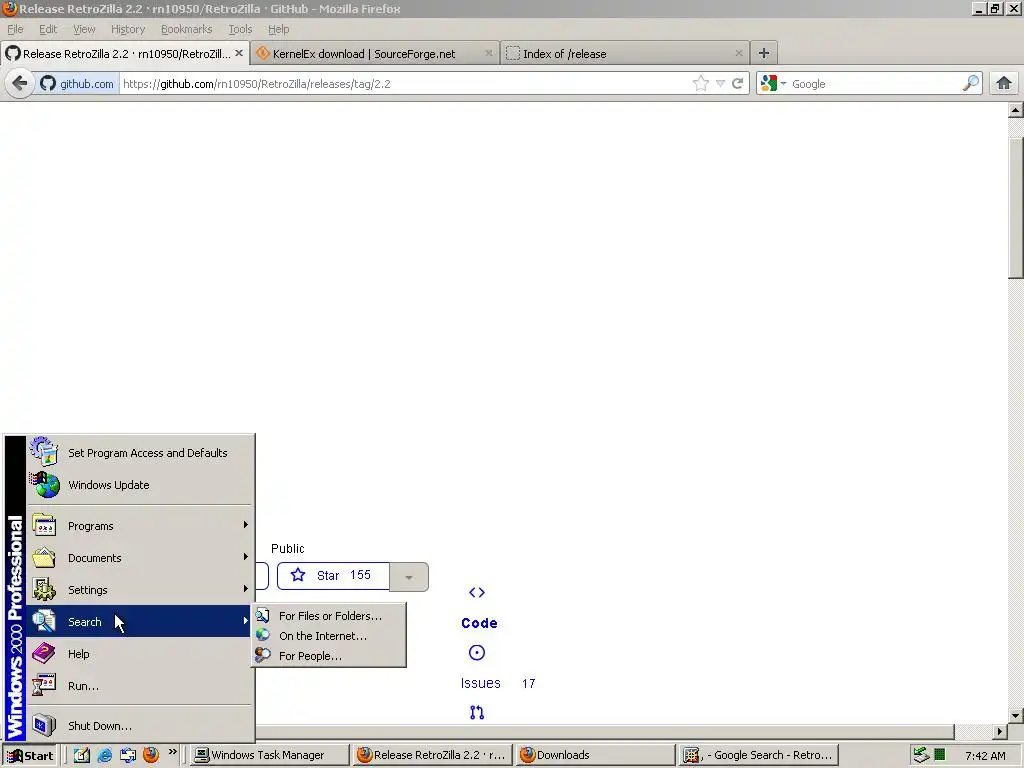This screenshot has height=768, width=1024.
Task: Reload the page with the refresh icon
Action: click(x=738, y=83)
